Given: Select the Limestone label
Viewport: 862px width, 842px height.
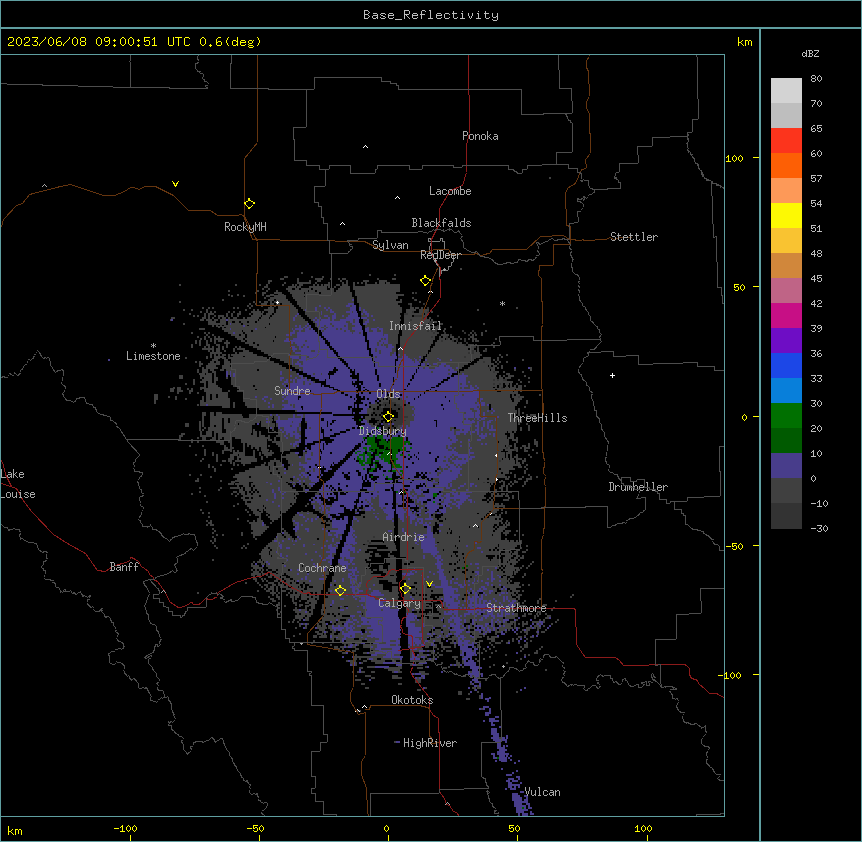Looking at the screenshot, I should click(153, 356).
